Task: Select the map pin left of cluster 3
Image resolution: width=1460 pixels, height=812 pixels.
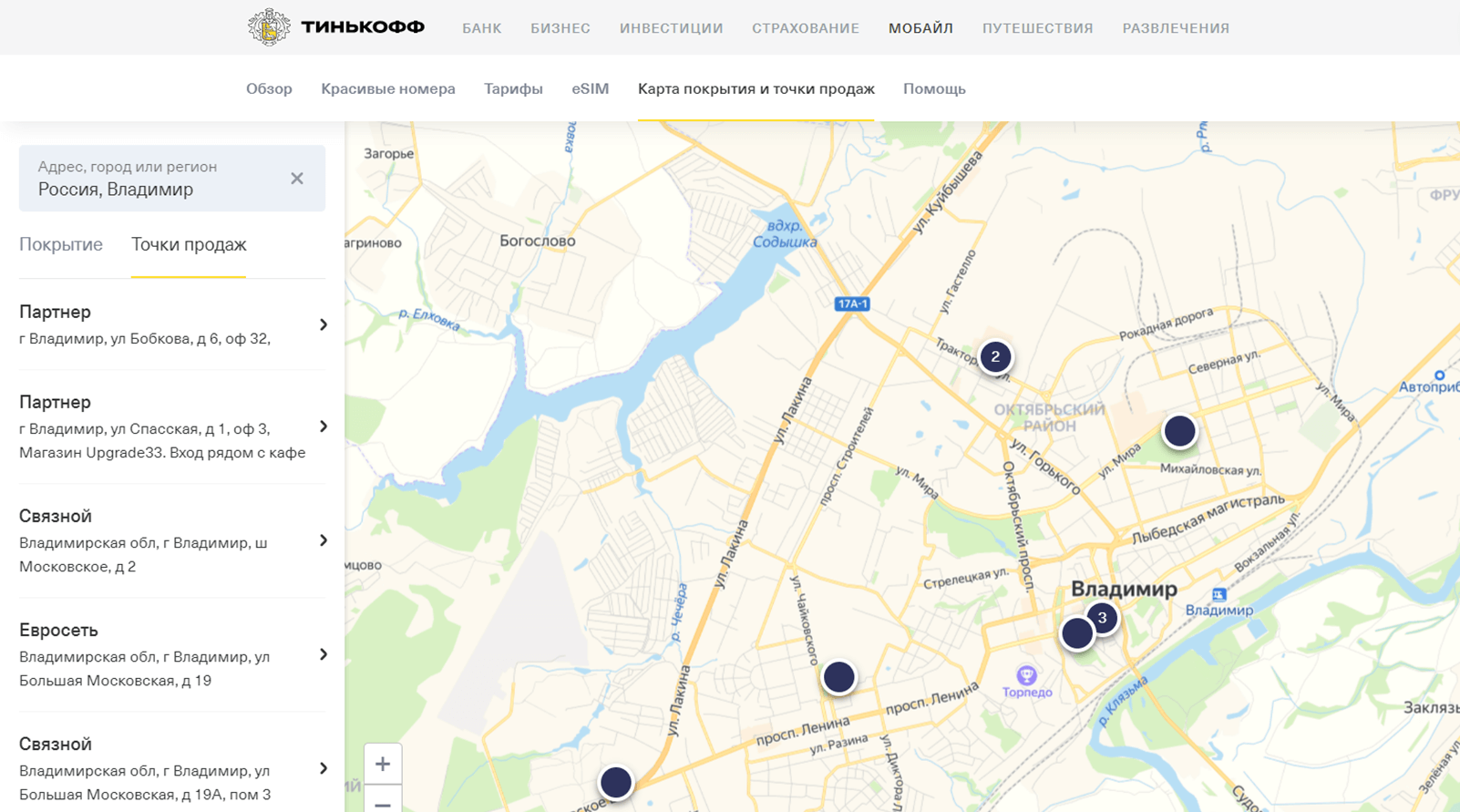Action: pyautogui.click(x=1077, y=632)
